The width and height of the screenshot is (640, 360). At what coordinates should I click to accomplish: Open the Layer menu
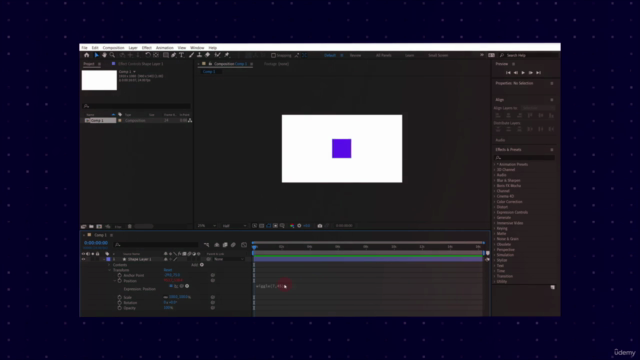click(x=133, y=48)
